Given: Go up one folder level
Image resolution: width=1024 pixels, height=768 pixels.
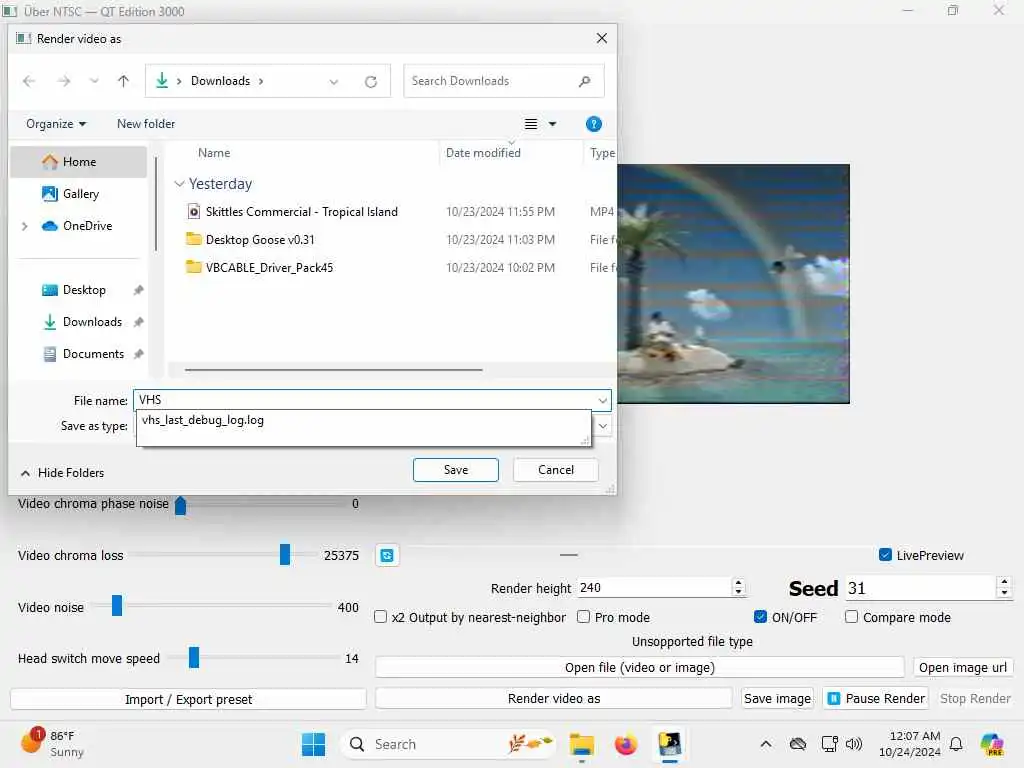Looking at the screenshot, I should [123, 81].
